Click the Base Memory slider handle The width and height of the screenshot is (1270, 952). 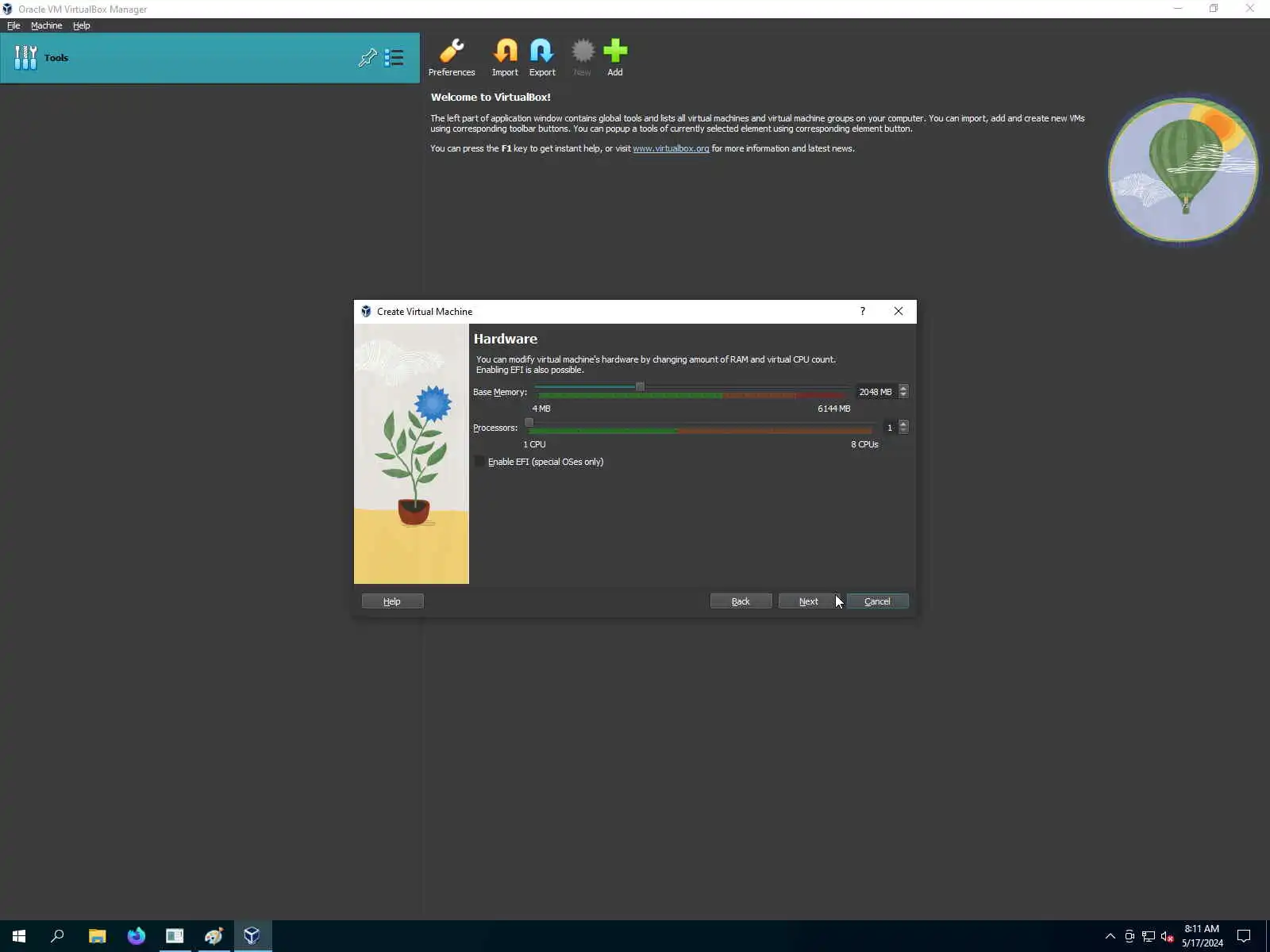tap(640, 387)
